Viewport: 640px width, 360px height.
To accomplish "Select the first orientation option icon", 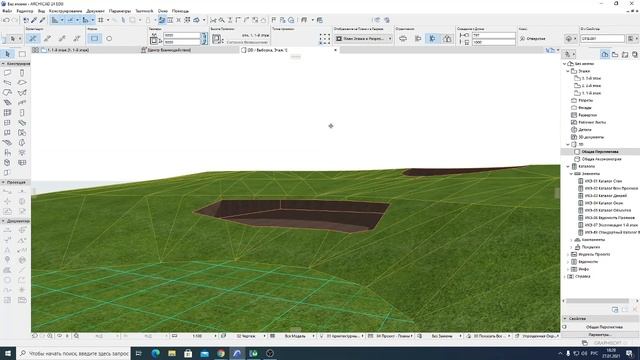I will tap(403, 38).
